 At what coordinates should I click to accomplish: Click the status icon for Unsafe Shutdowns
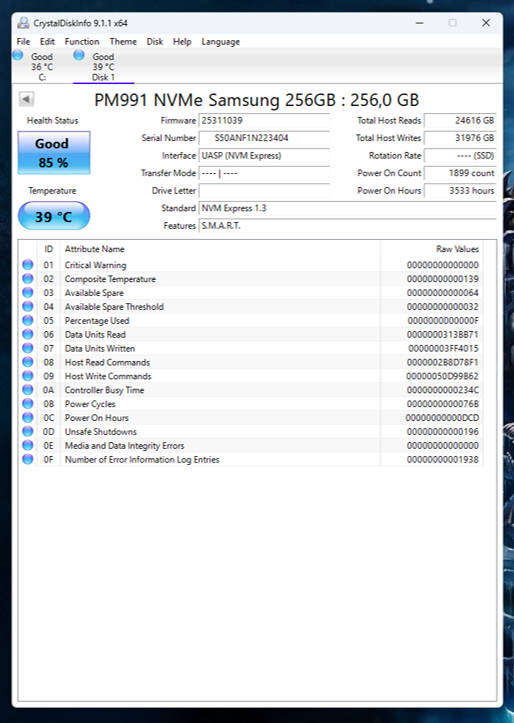(x=28, y=431)
